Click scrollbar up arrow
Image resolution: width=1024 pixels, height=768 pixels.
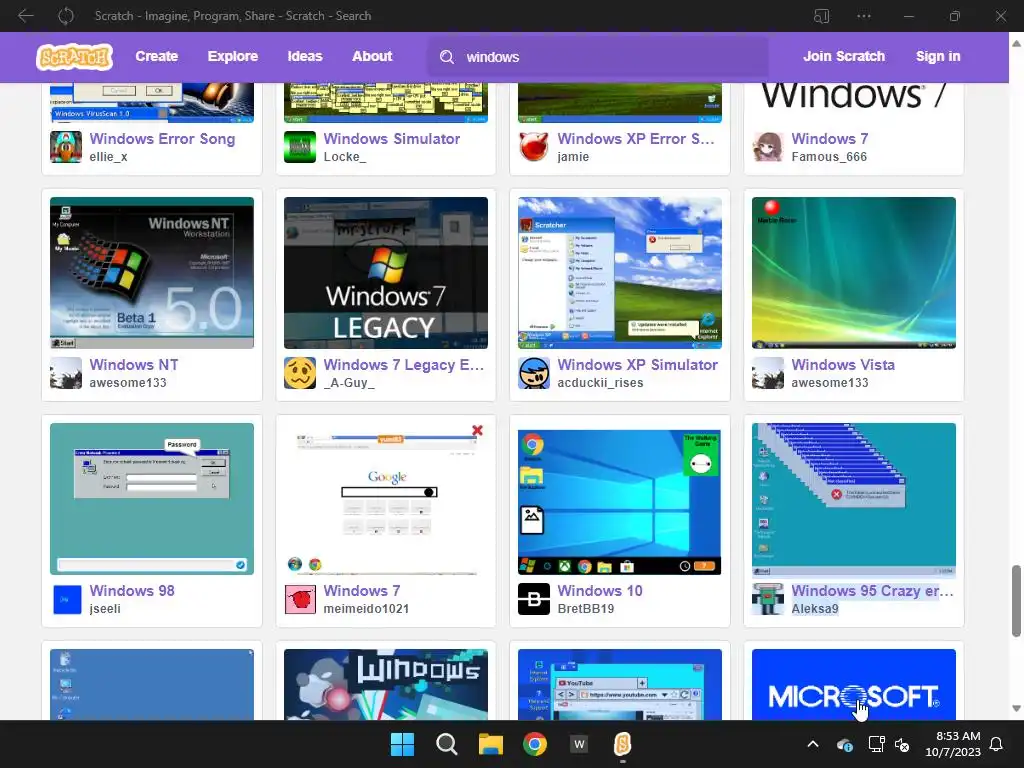1016,44
